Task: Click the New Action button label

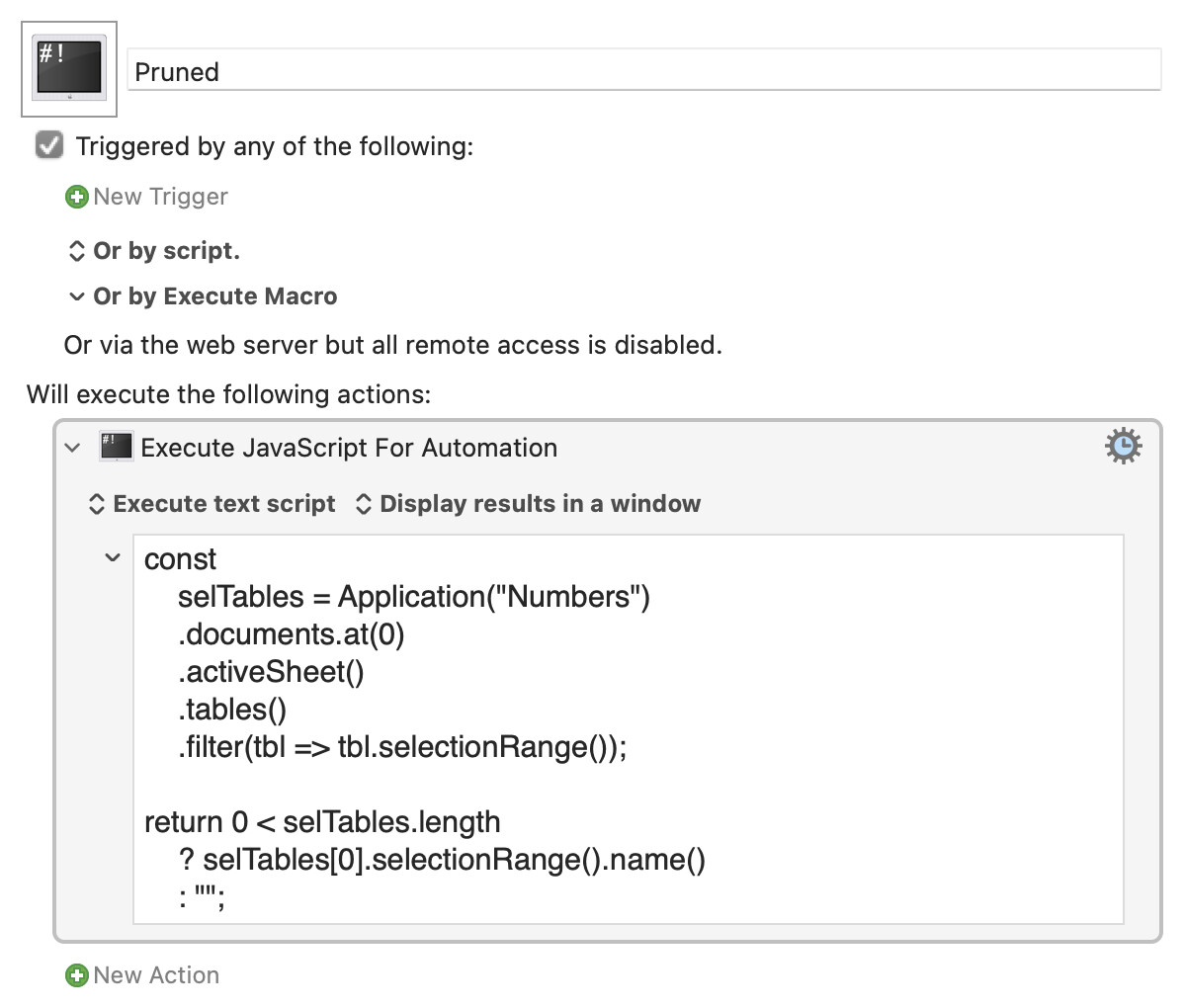Action: pos(156,975)
